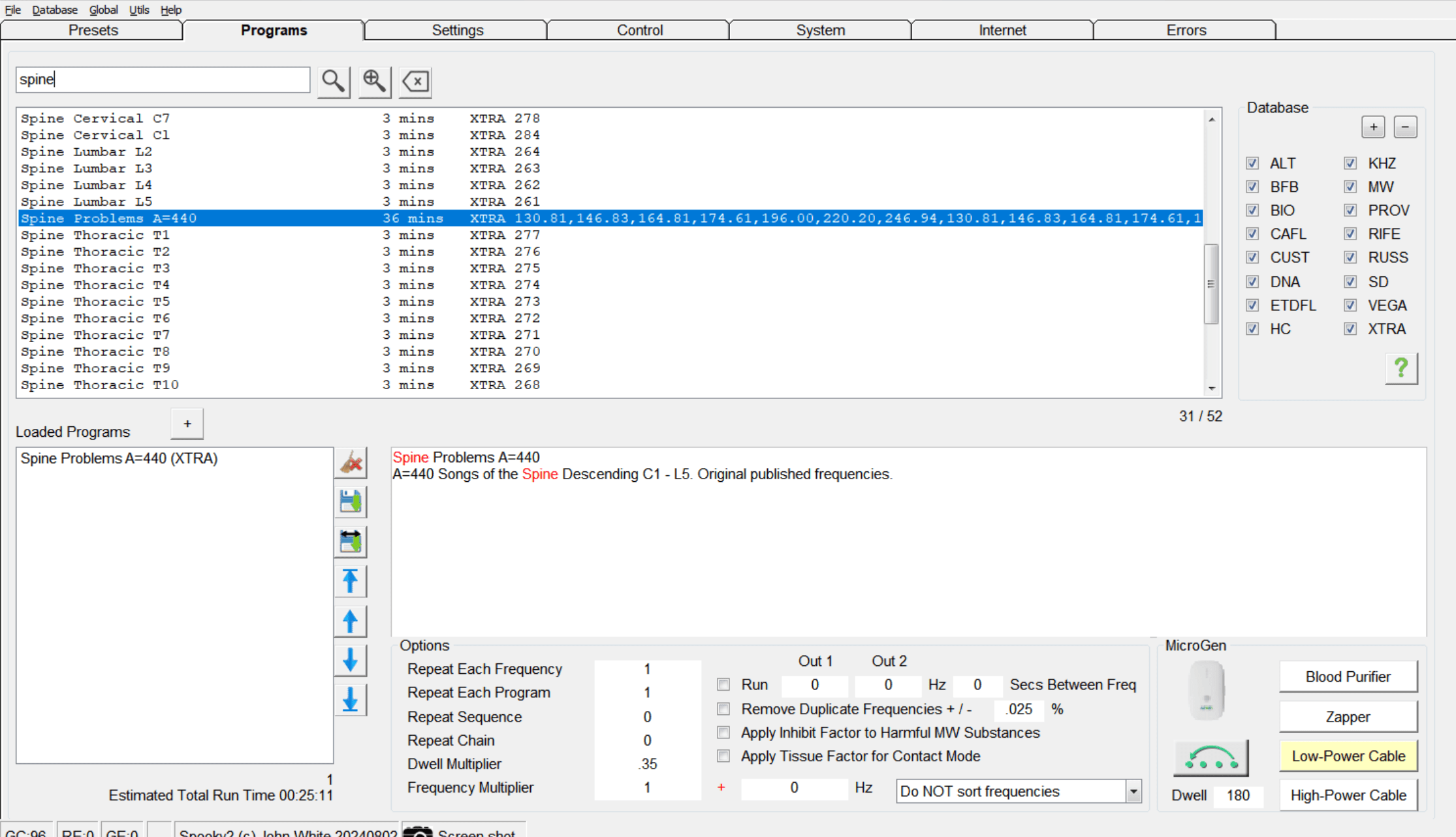Viewport: 1456px width, 837px height.
Task: Click the move-to-top arrow icon
Action: point(351,581)
